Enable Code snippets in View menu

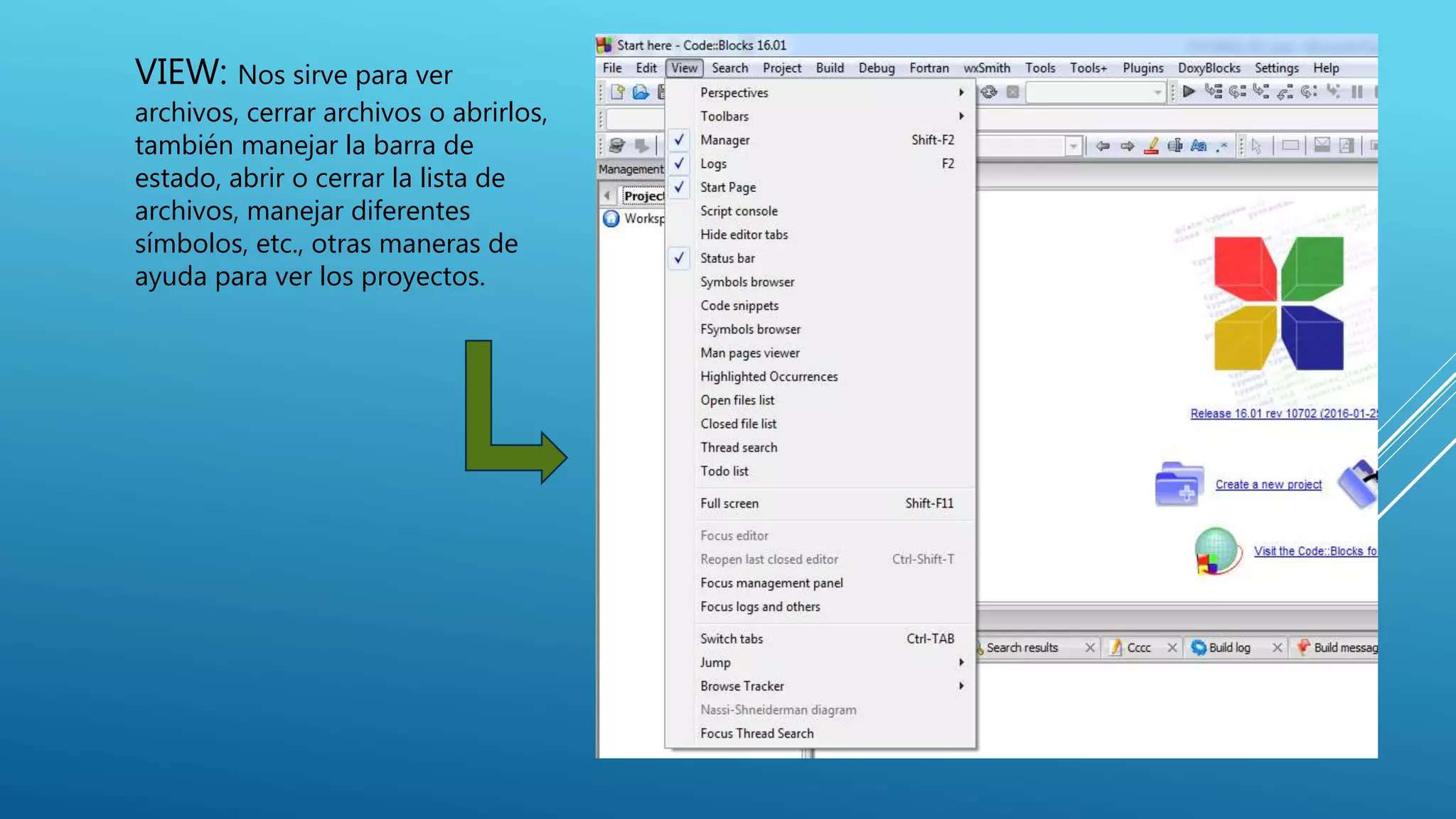pyautogui.click(x=822, y=306)
